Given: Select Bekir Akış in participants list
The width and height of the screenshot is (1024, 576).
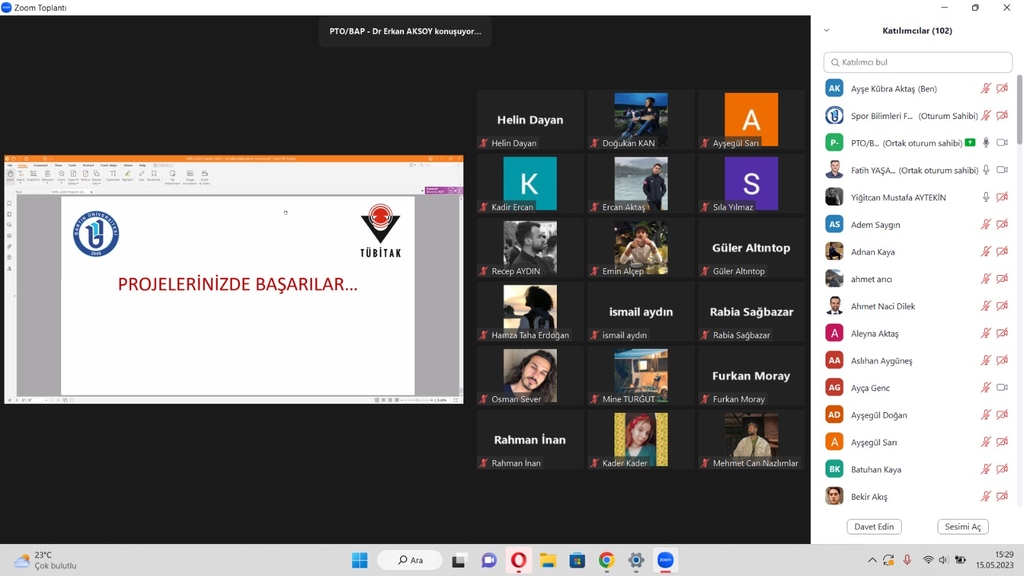Looking at the screenshot, I should [x=869, y=496].
